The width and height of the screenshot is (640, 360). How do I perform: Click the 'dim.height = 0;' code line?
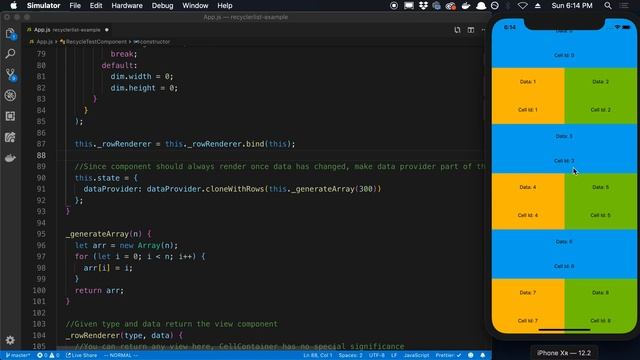point(144,88)
